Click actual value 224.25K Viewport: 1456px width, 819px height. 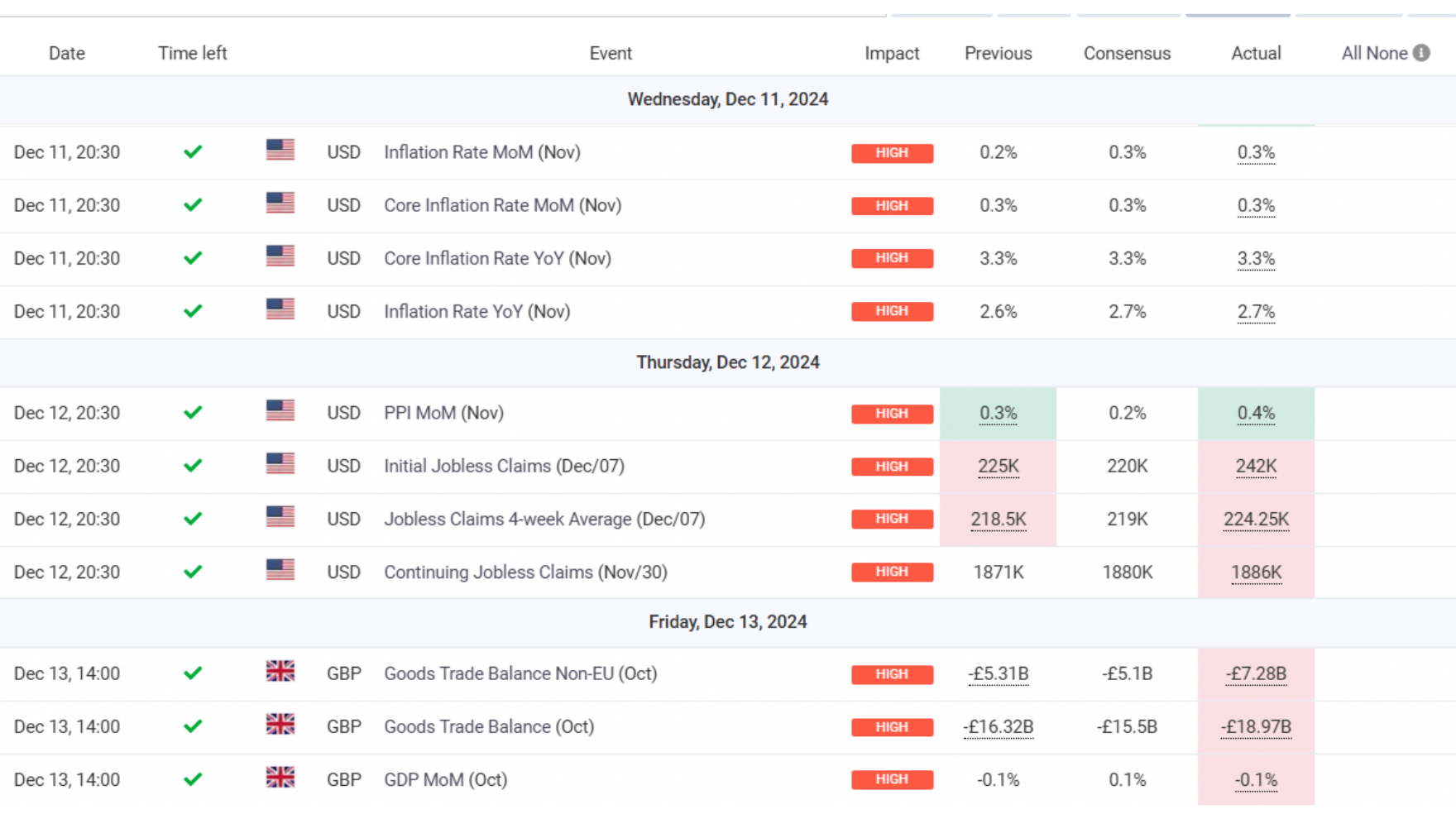pyautogui.click(x=1256, y=519)
